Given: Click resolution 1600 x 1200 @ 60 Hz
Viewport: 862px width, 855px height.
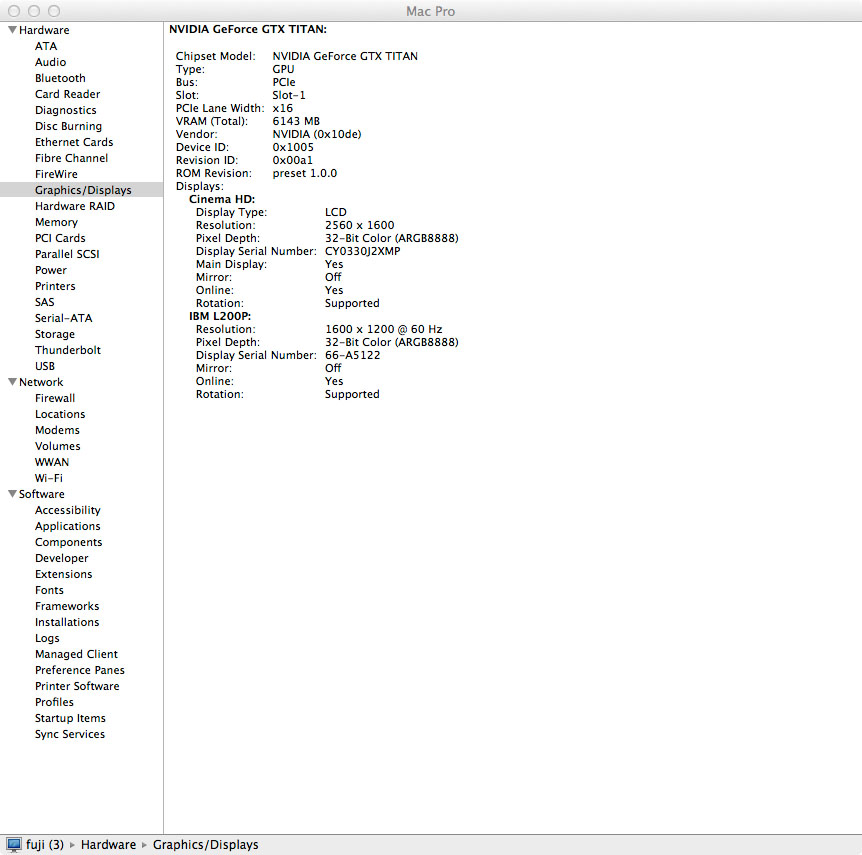Looking at the screenshot, I should tap(383, 329).
